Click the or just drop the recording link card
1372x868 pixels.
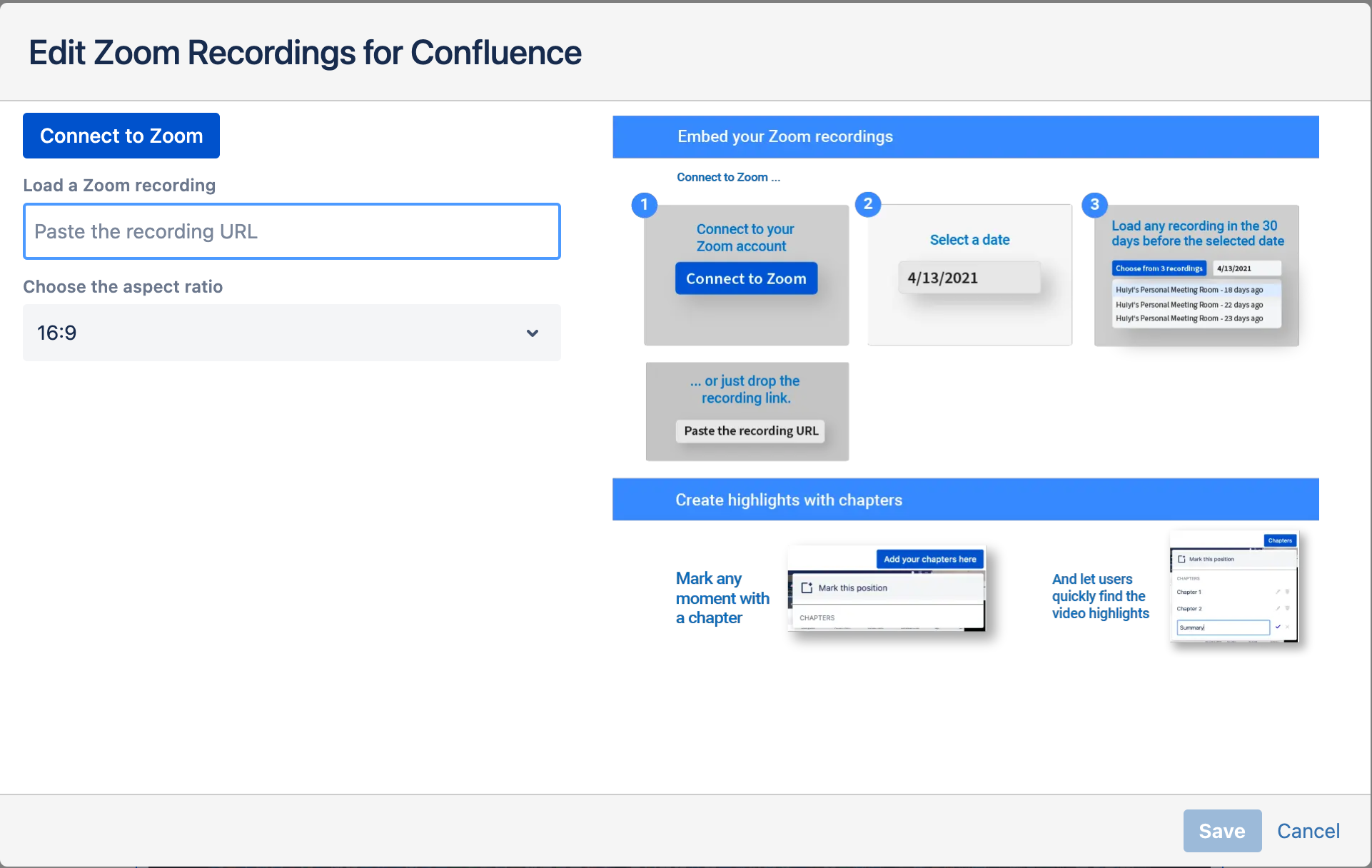pyautogui.click(x=747, y=412)
